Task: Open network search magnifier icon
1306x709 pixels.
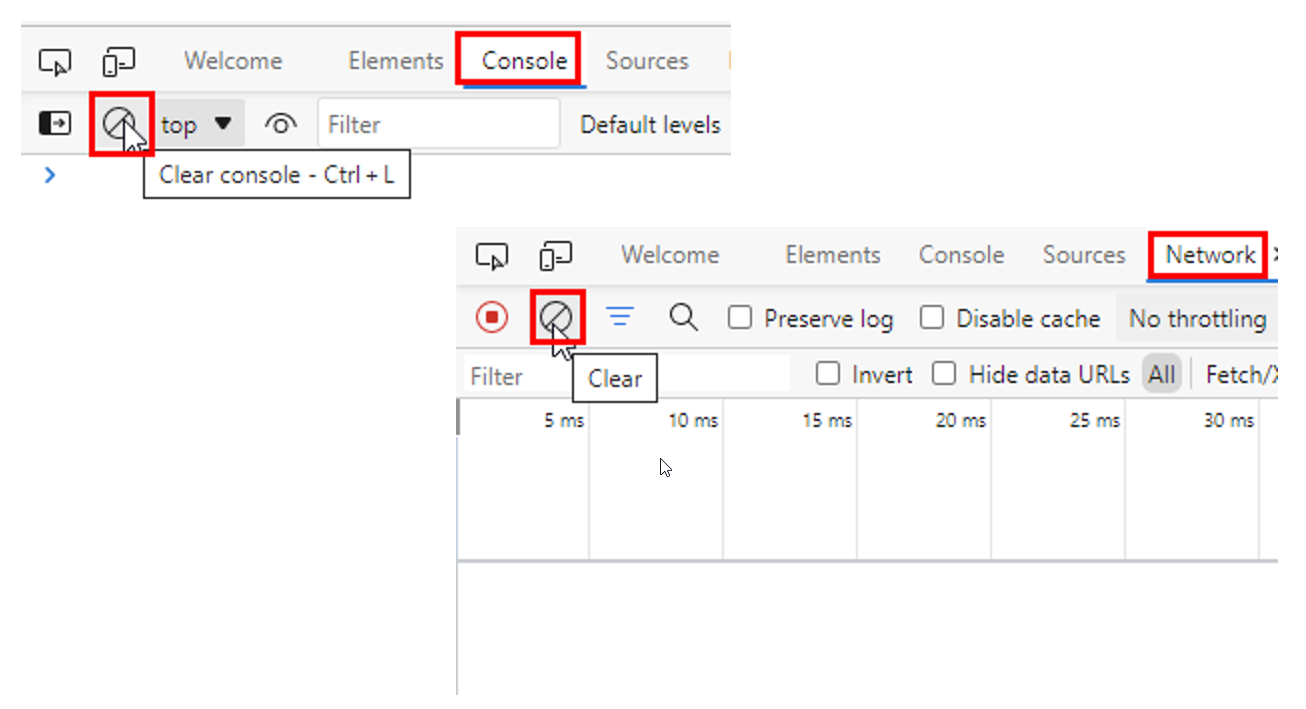Action: click(683, 318)
